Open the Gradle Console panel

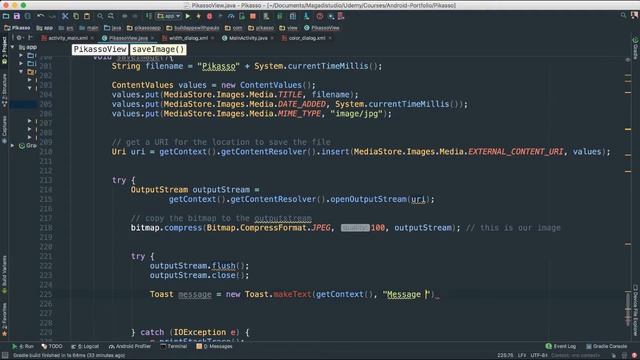coord(606,346)
